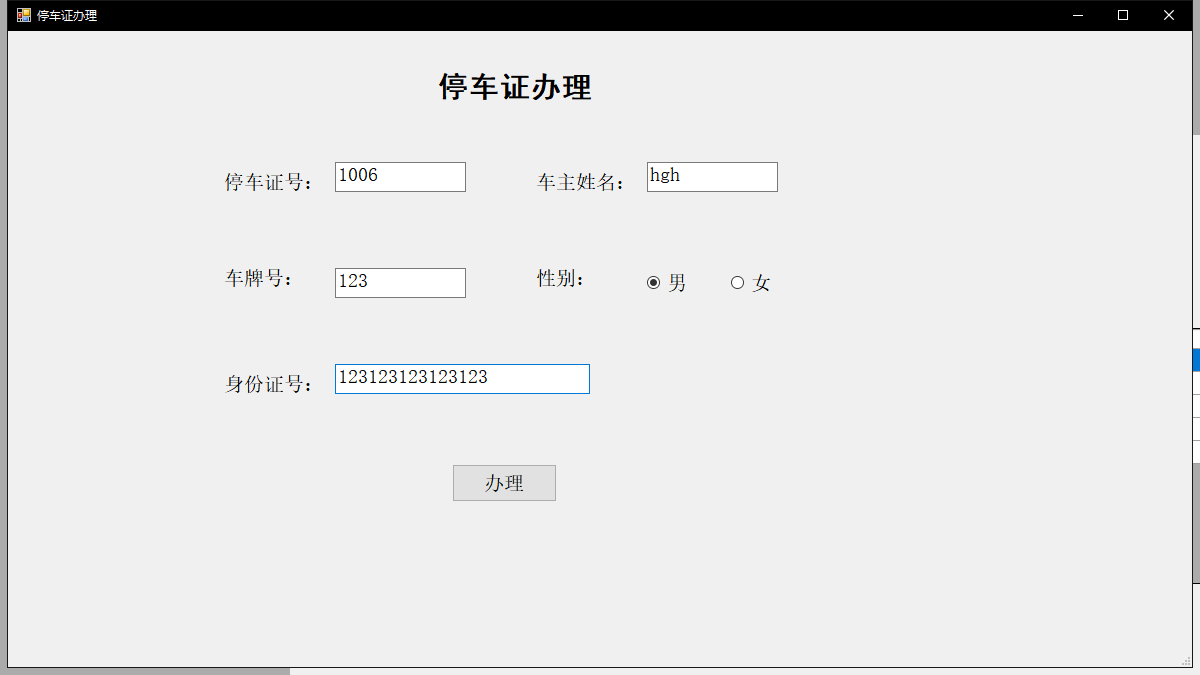The width and height of the screenshot is (1200, 675).
Task: Click the 身份证号 label
Action: (x=269, y=384)
